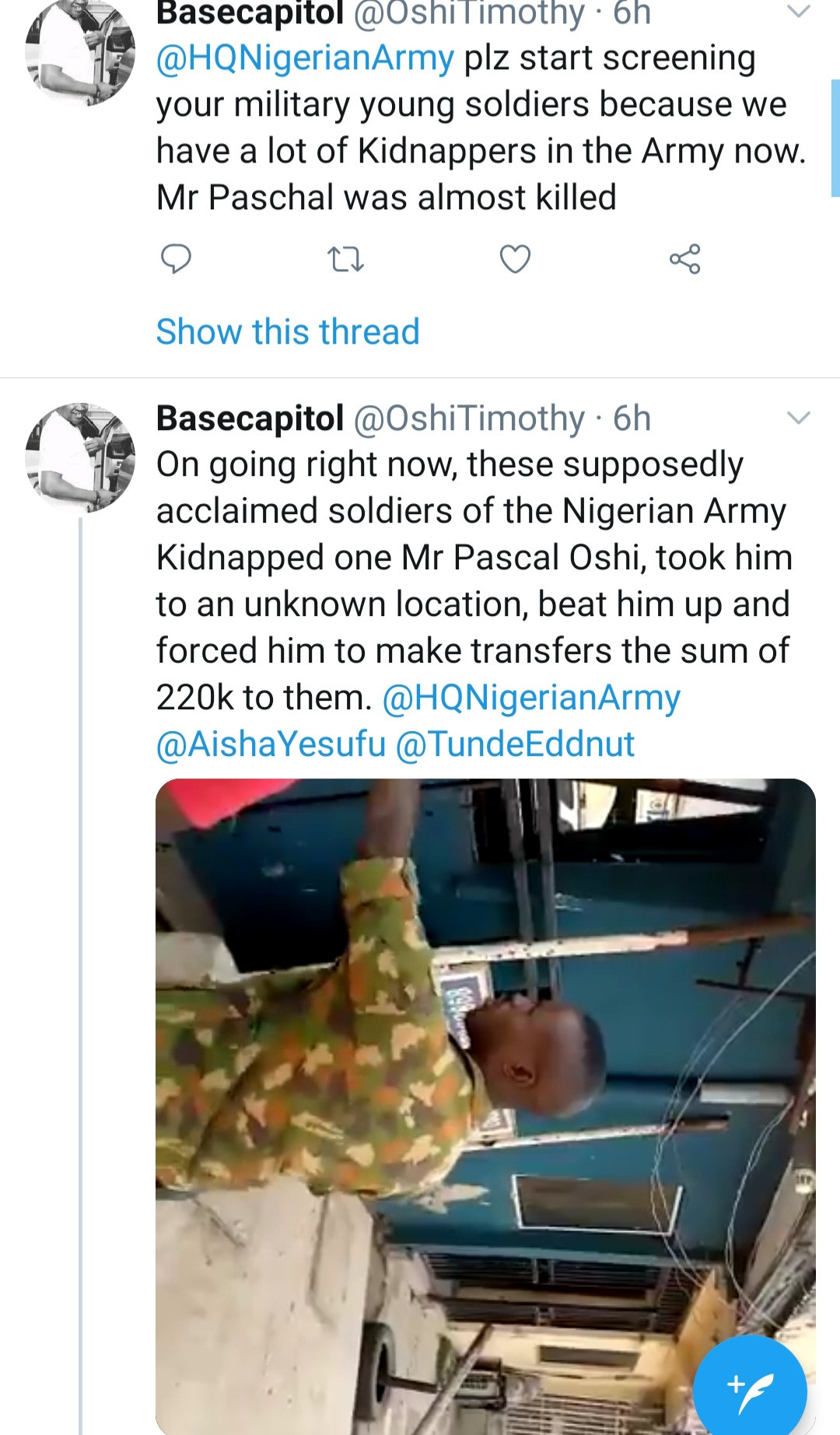Open the @AishaYesufu mention
The height and width of the screenshot is (1435, 840).
point(271,744)
